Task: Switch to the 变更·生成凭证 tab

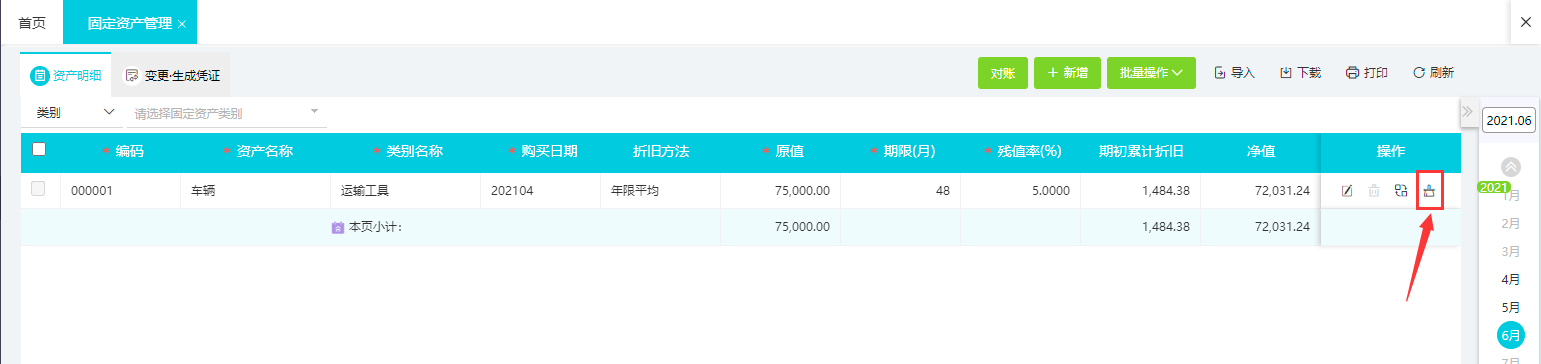Action: pos(172,75)
